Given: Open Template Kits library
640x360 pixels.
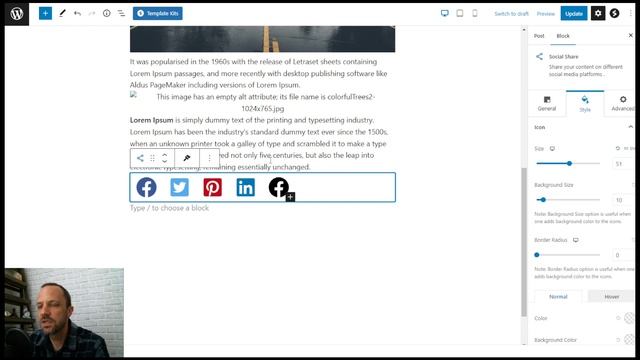Looking at the screenshot, I should 158,13.
